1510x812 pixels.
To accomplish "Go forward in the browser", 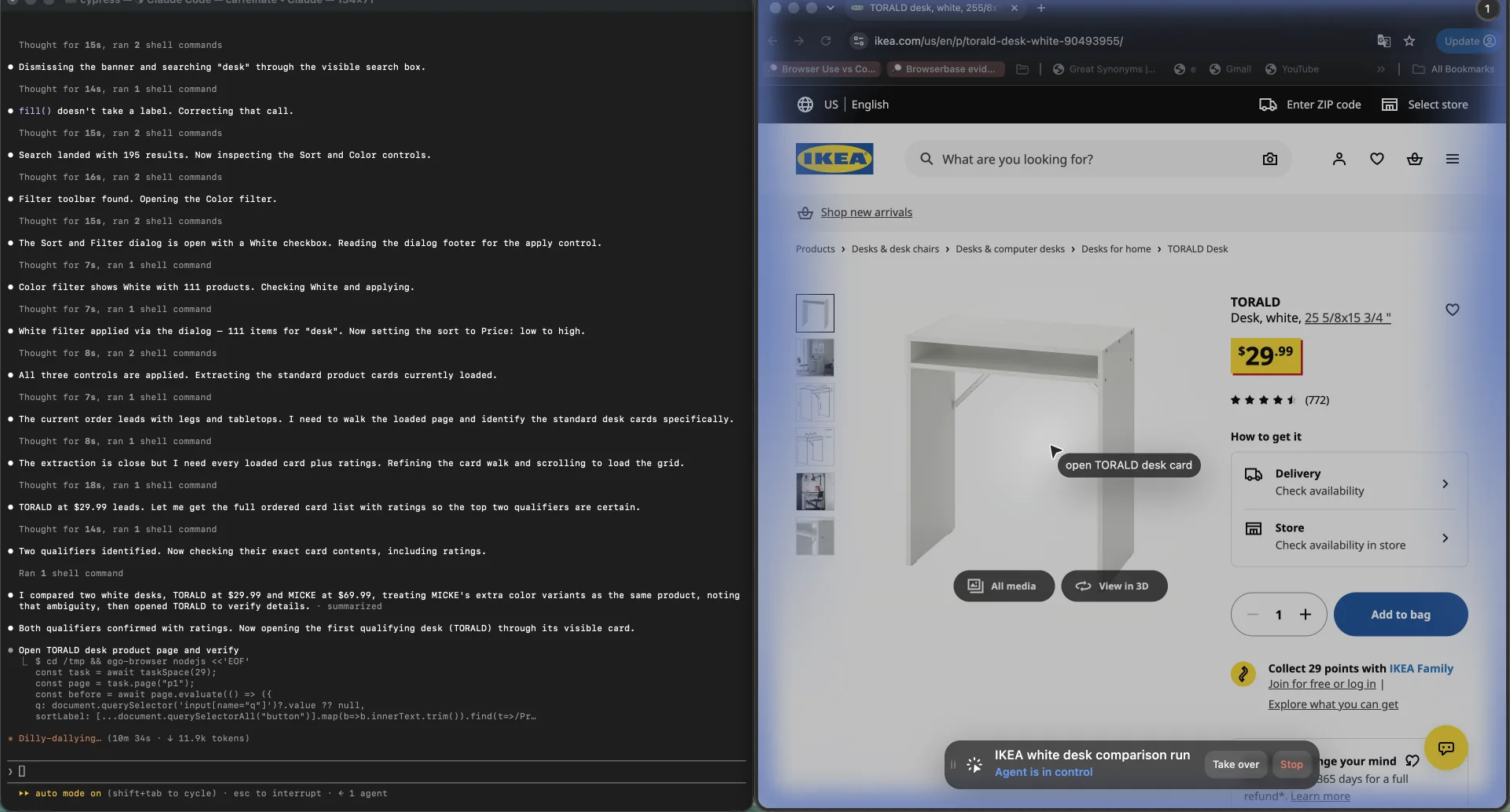I will (x=799, y=41).
